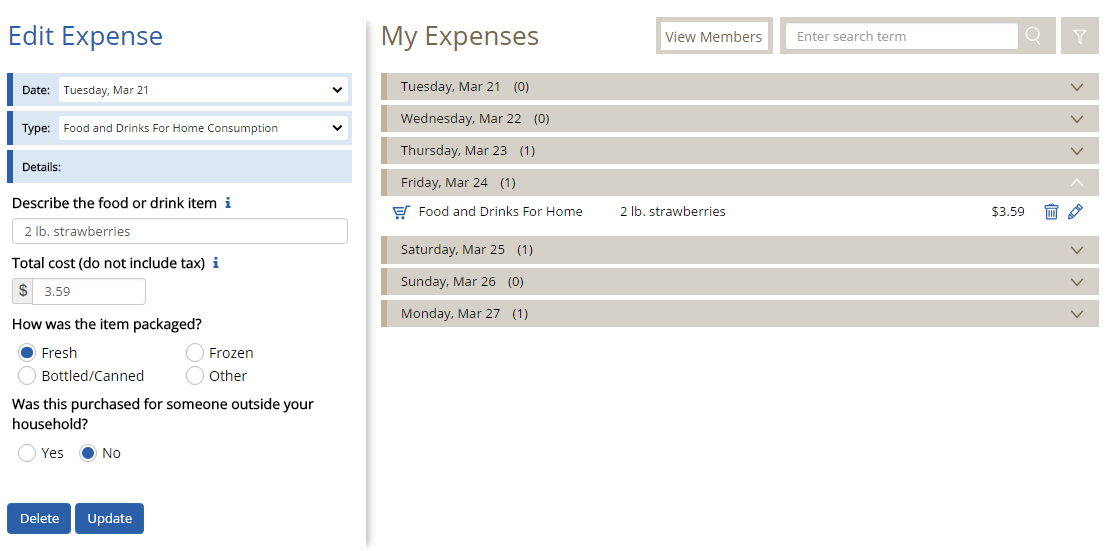Select the Frozen packaging option

tap(195, 353)
